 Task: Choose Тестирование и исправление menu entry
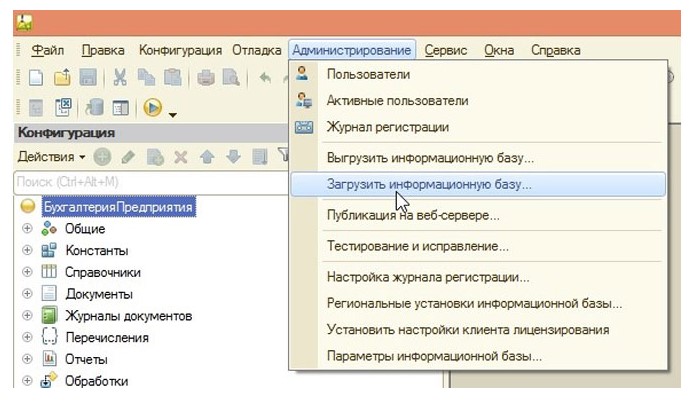(x=478, y=246)
